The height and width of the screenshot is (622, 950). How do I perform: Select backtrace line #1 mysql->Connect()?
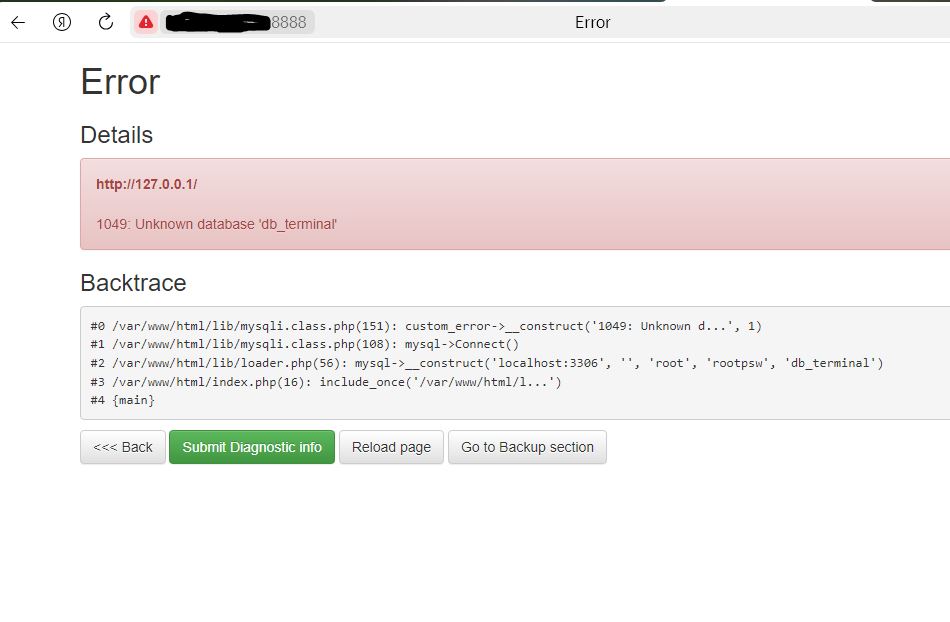point(305,344)
